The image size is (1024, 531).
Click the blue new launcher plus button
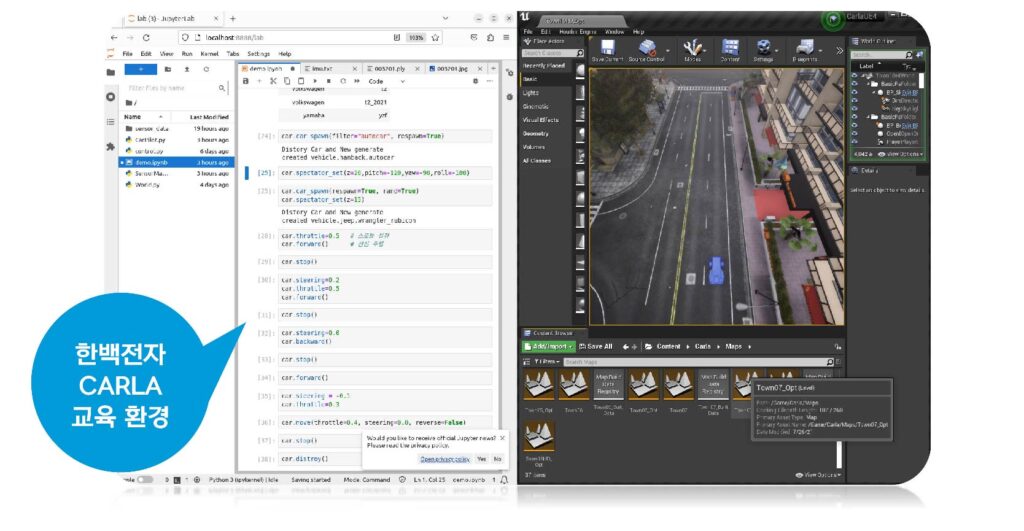pos(140,69)
